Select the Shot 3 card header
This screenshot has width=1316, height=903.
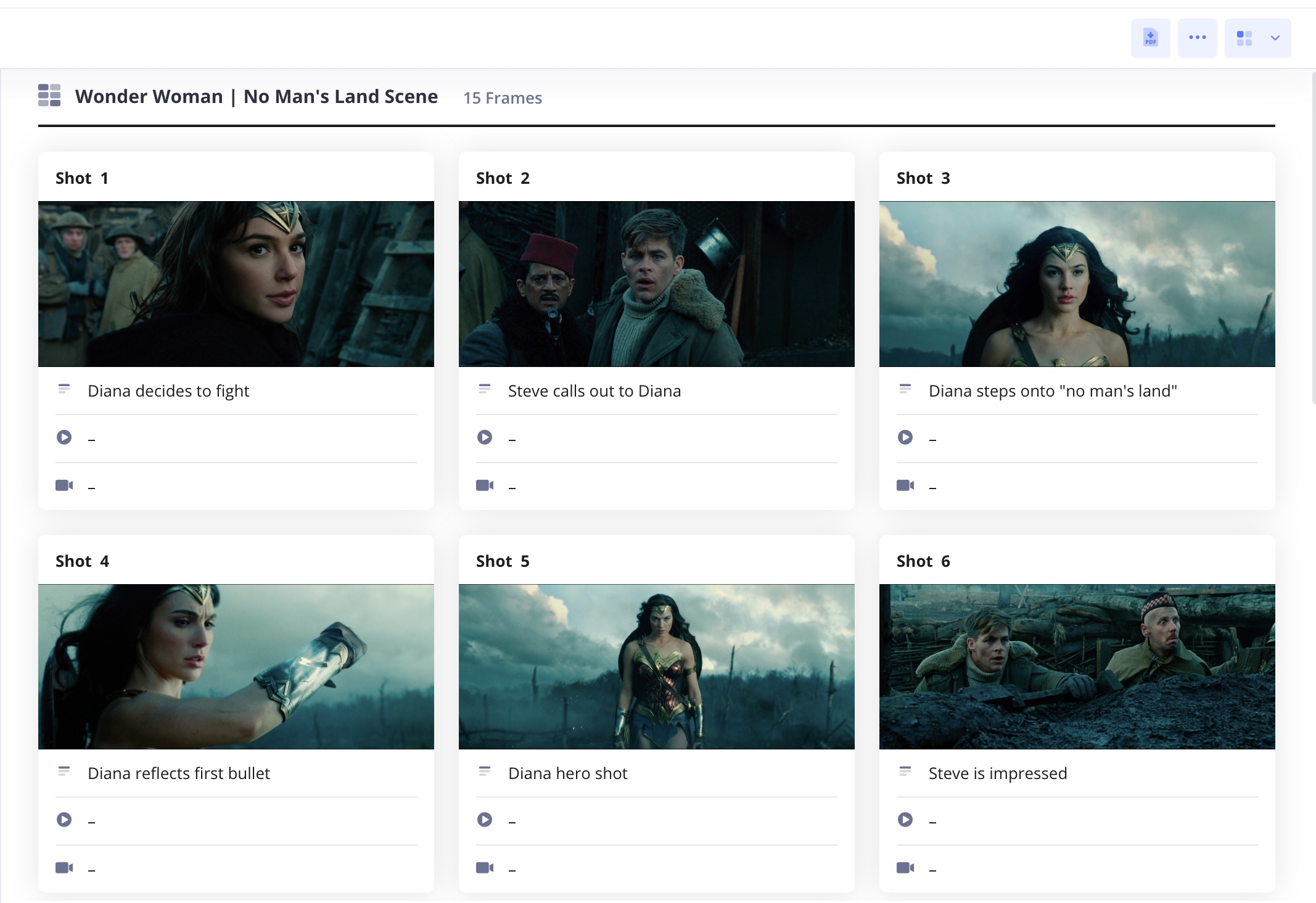pos(923,178)
